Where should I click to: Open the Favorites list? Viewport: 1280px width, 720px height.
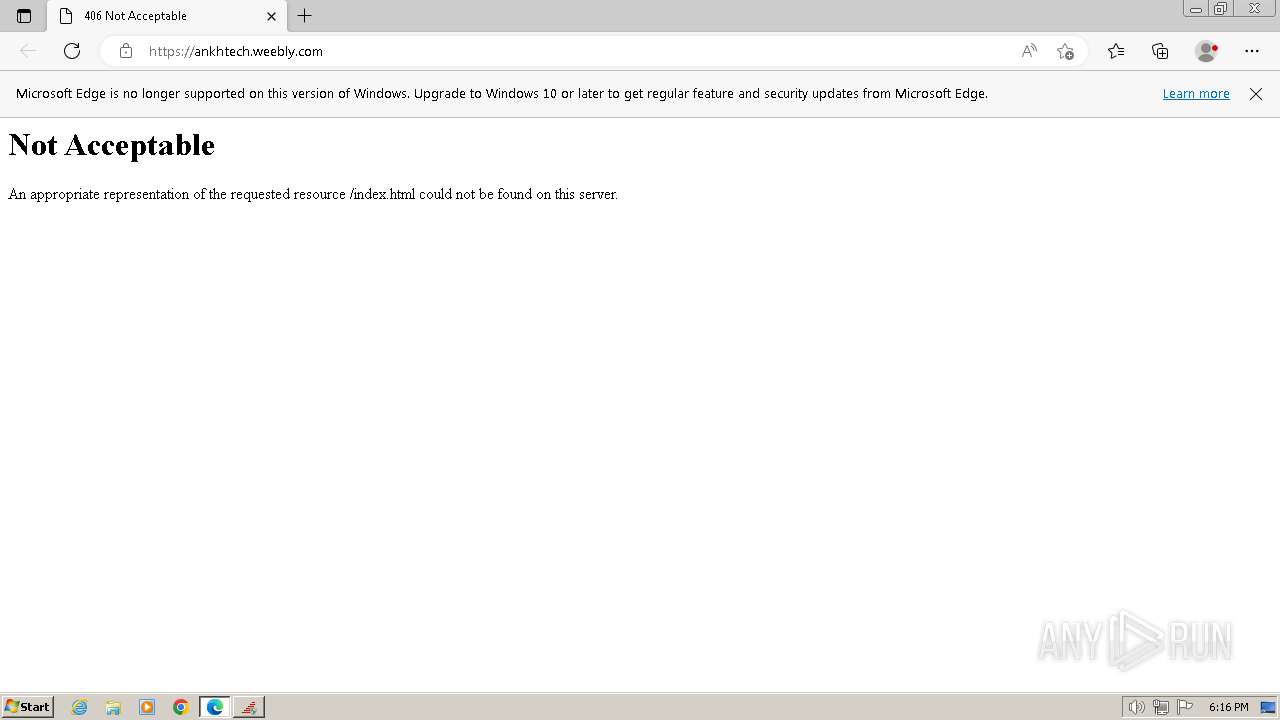tap(1116, 51)
